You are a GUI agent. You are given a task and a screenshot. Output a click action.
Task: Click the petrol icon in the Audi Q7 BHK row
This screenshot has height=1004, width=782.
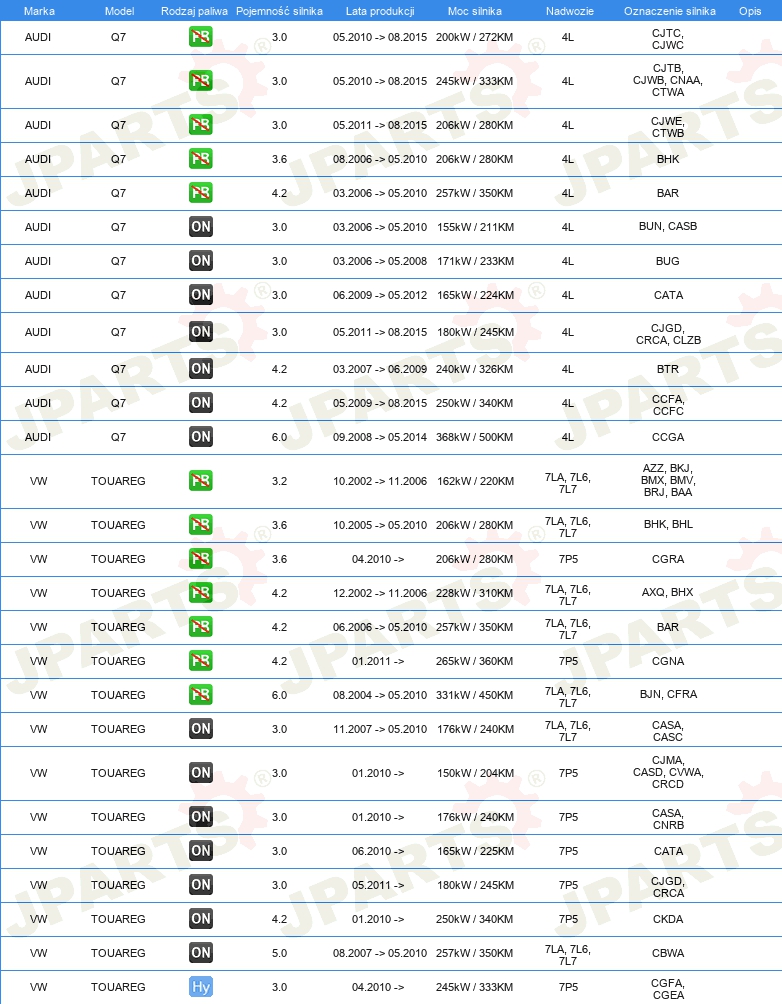coord(200,159)
